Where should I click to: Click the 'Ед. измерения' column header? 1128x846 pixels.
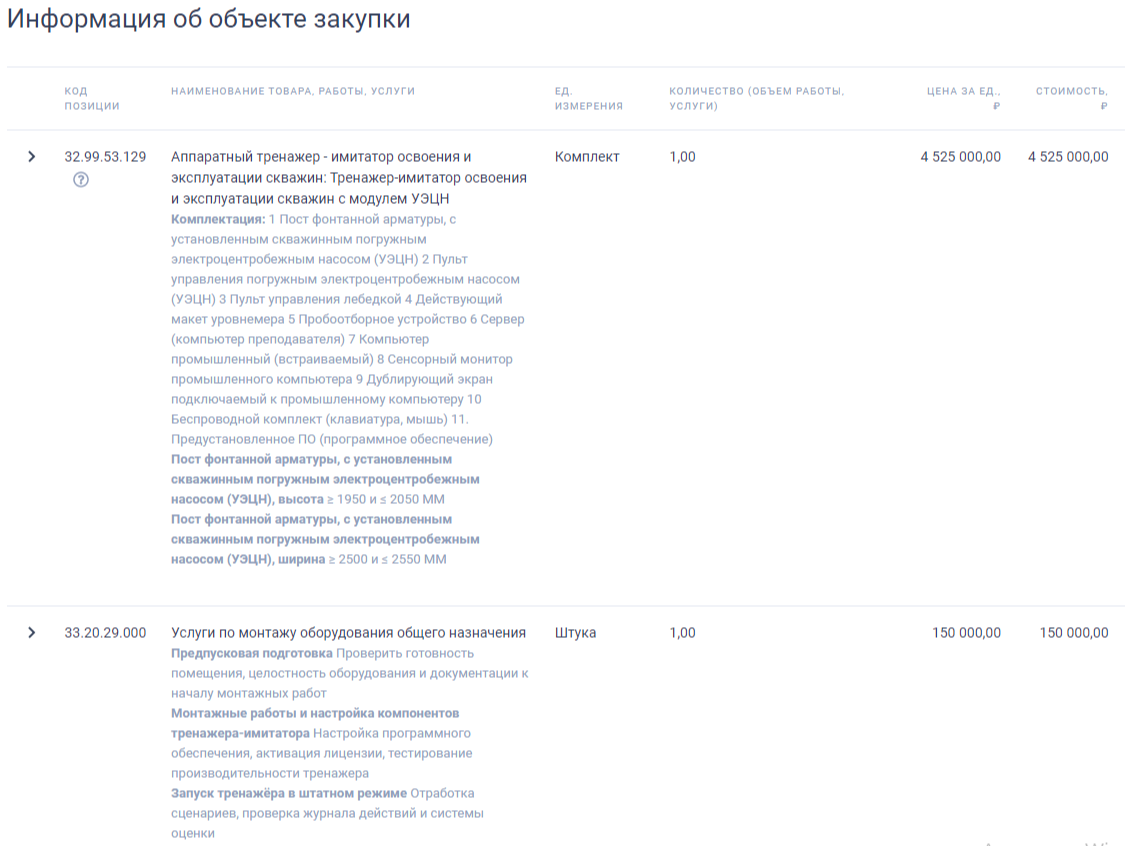tap(588, 99)
